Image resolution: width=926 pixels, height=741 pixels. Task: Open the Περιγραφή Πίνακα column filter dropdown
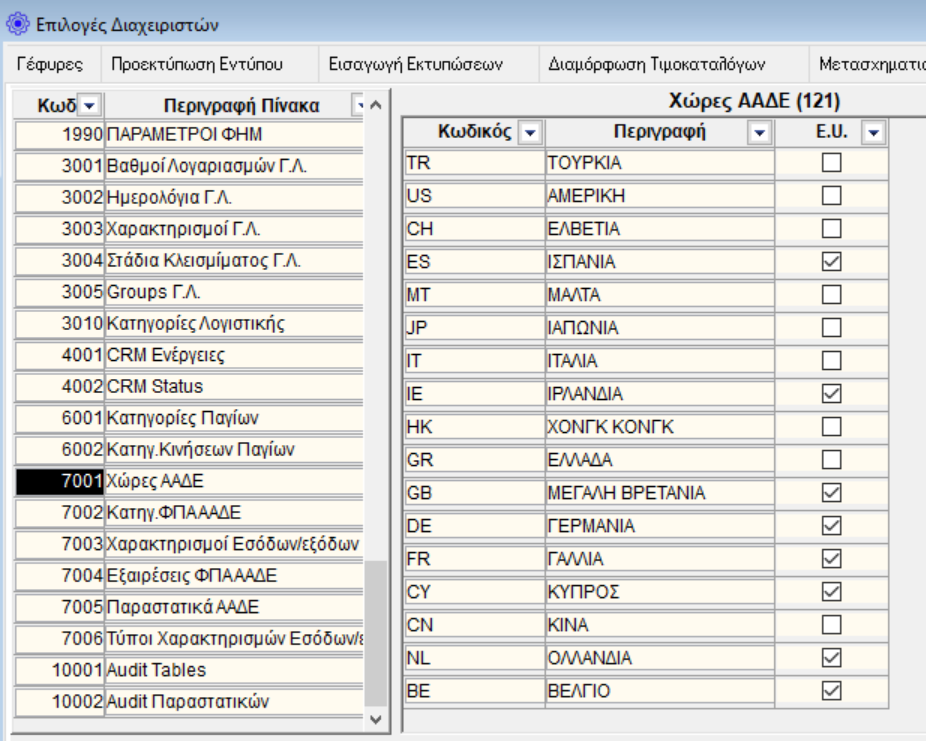(359, 105)
